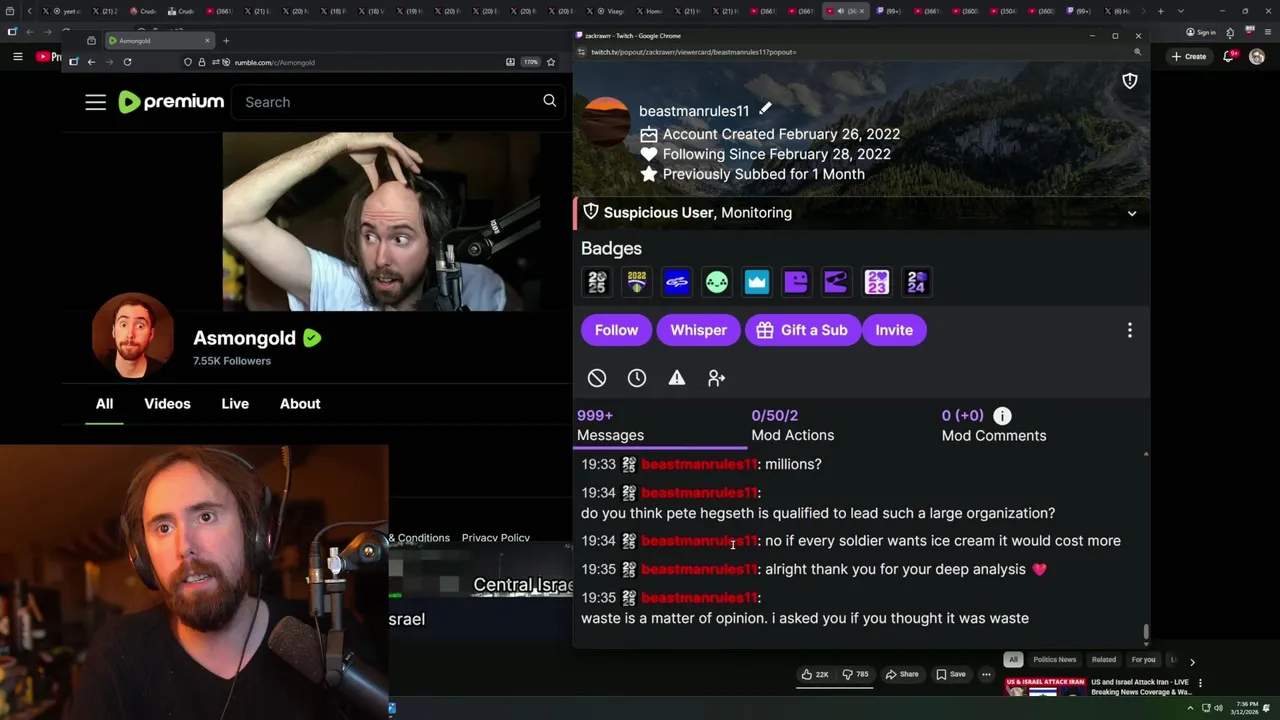Viewport: 1280px width, 720px height.
Task: Open US and Israel Attack Iran thumbnail
Action: [1045, 688]
